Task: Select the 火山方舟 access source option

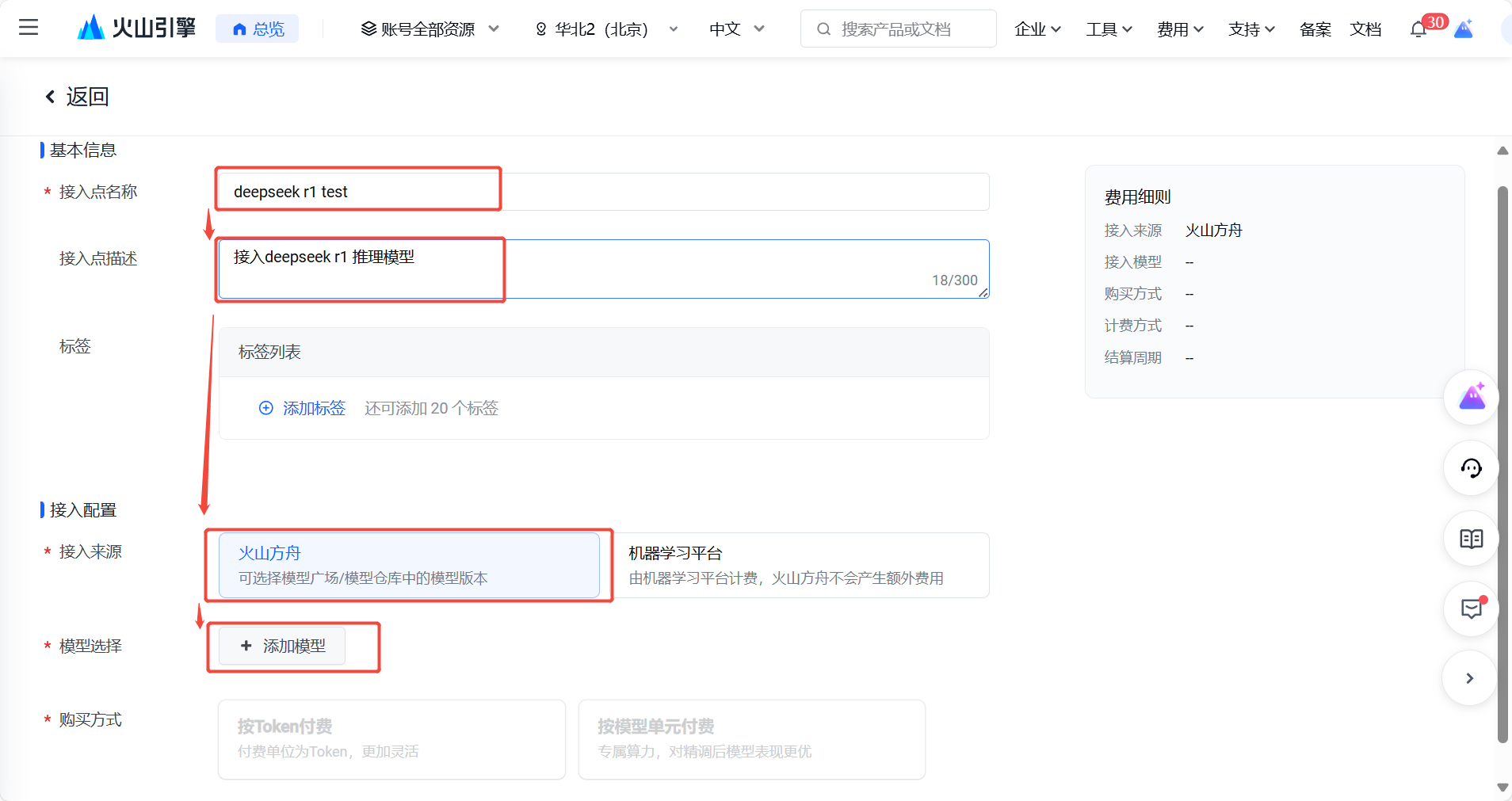Action: coord(409,565)
